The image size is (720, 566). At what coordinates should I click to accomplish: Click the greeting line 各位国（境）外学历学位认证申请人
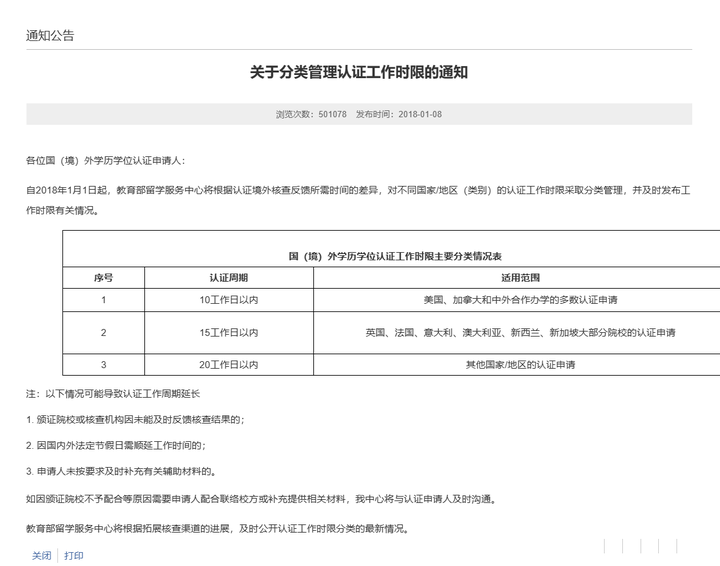pyautogui.click(x=106, y=160)
